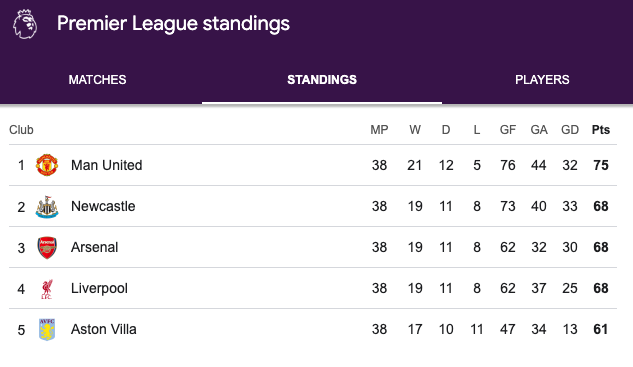Screen dimensions: 633x367
Task: Open the Aston Villa team name
Action: (x=104, y=329)
